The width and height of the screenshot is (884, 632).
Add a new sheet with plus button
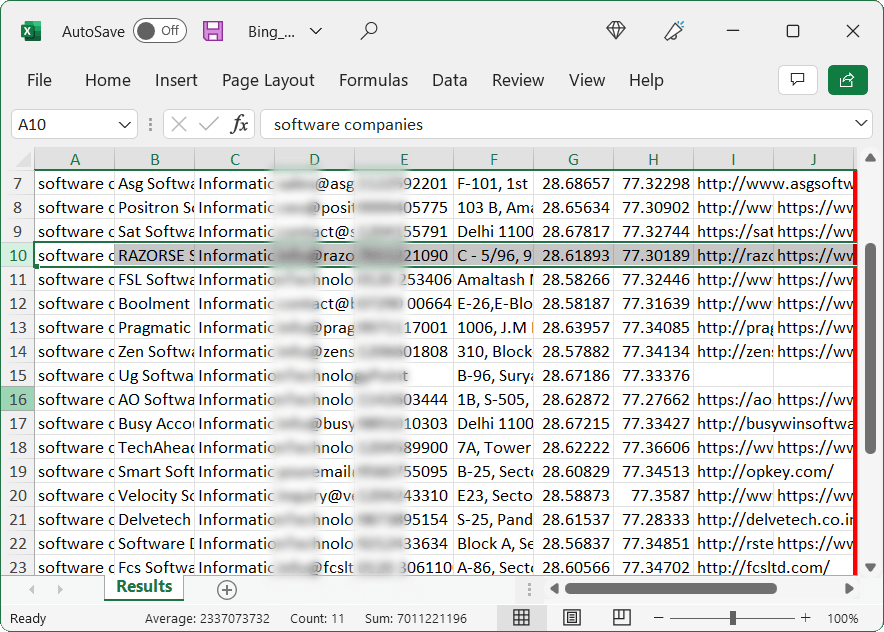click(x=227, y=590)
